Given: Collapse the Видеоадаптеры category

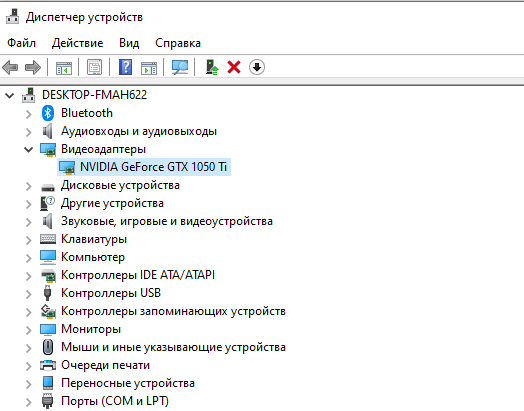Looking at the screenshot, I should (x=29, y=149).
